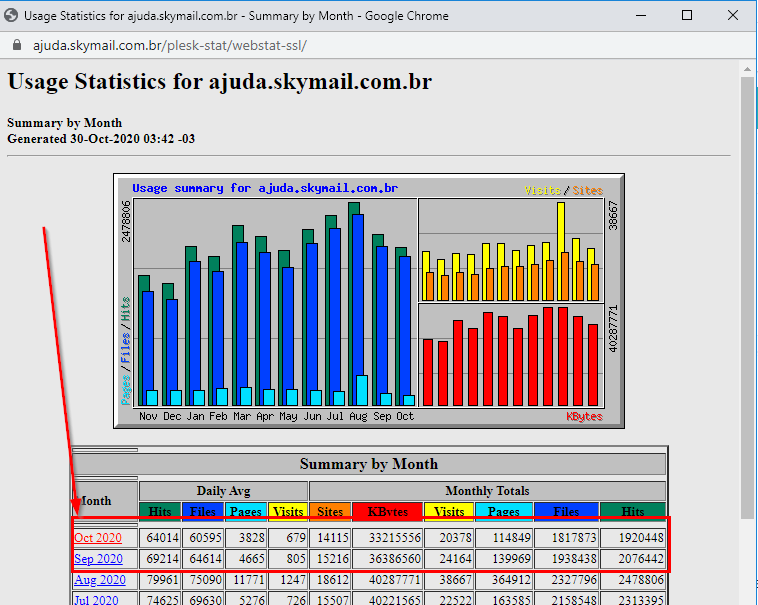This screenshot has width=758, height=605.
Task: Click the globe icon in the title bar
Action: (x=11, y=15)
